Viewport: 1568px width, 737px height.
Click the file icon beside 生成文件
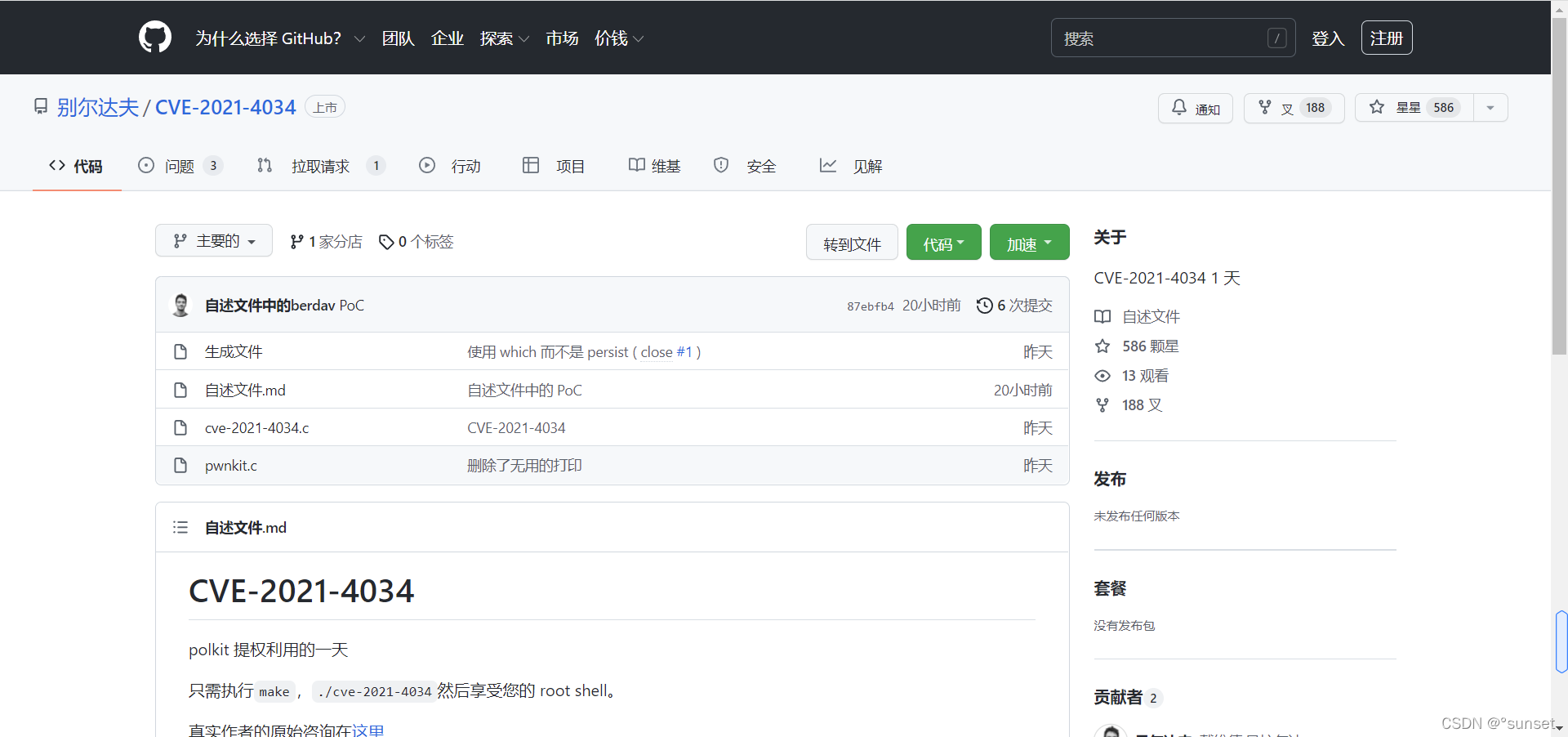(180, 352)
